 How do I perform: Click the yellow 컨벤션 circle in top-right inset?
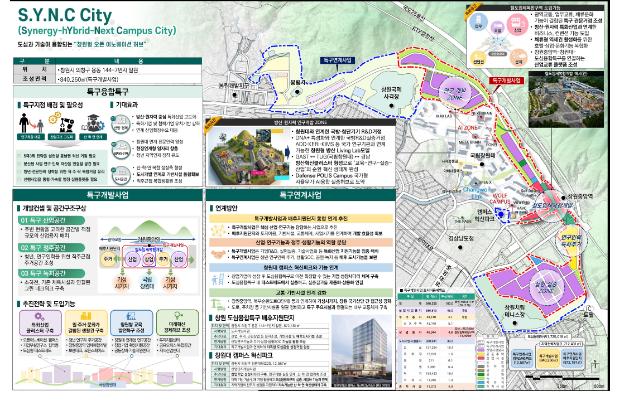click(x=478, y=59)
